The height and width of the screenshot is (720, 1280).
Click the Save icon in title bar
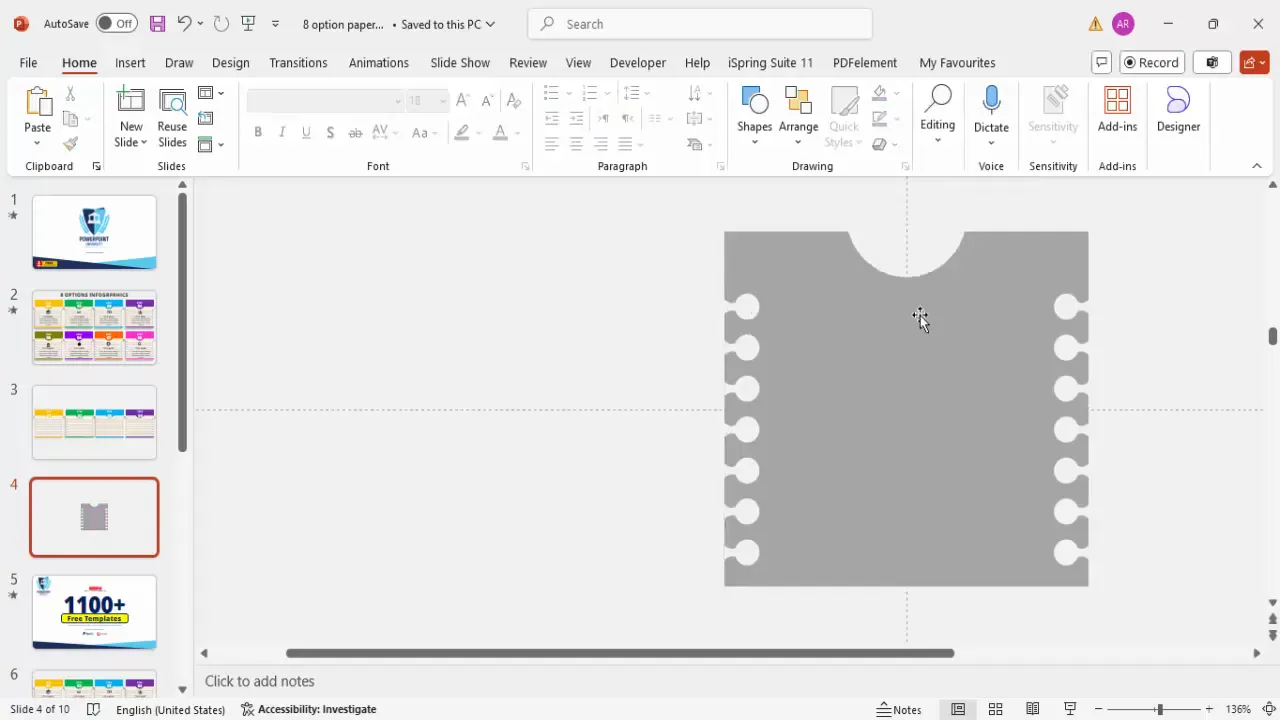[x=157, y=23]
